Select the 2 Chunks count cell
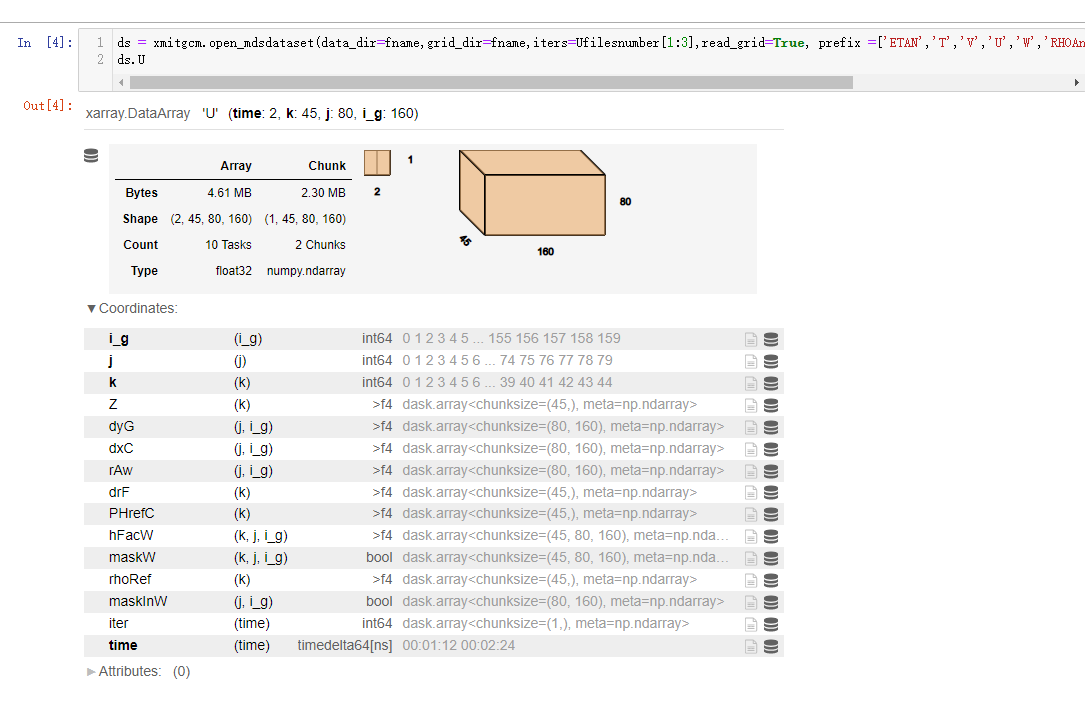This screenshot has width=1085, height=707. point(320,245)
